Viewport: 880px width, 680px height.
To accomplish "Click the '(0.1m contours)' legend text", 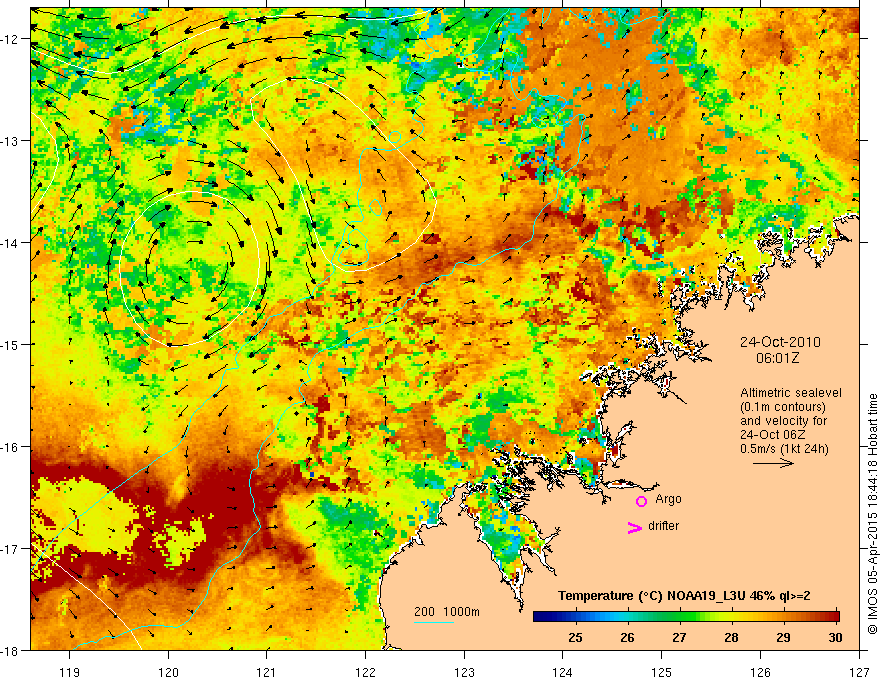I will (x=783, y=407).
